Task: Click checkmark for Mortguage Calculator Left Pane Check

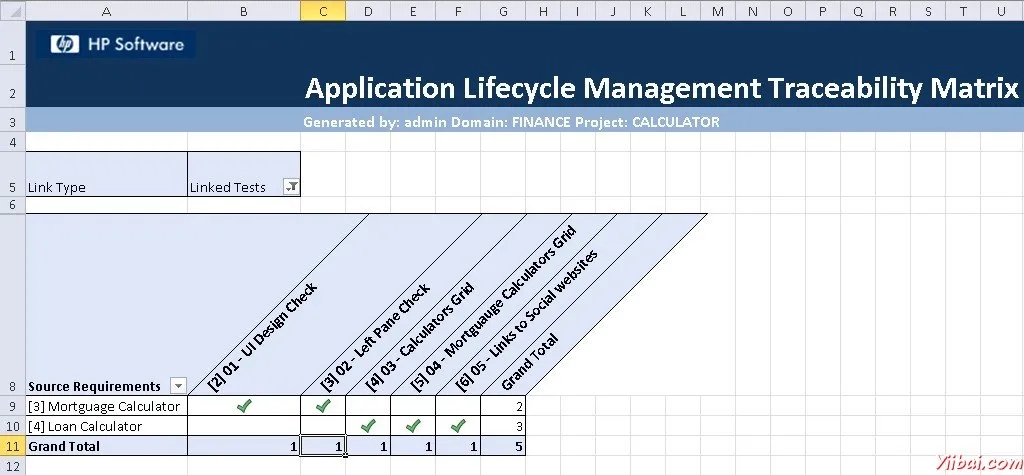Action: point(323,406)
